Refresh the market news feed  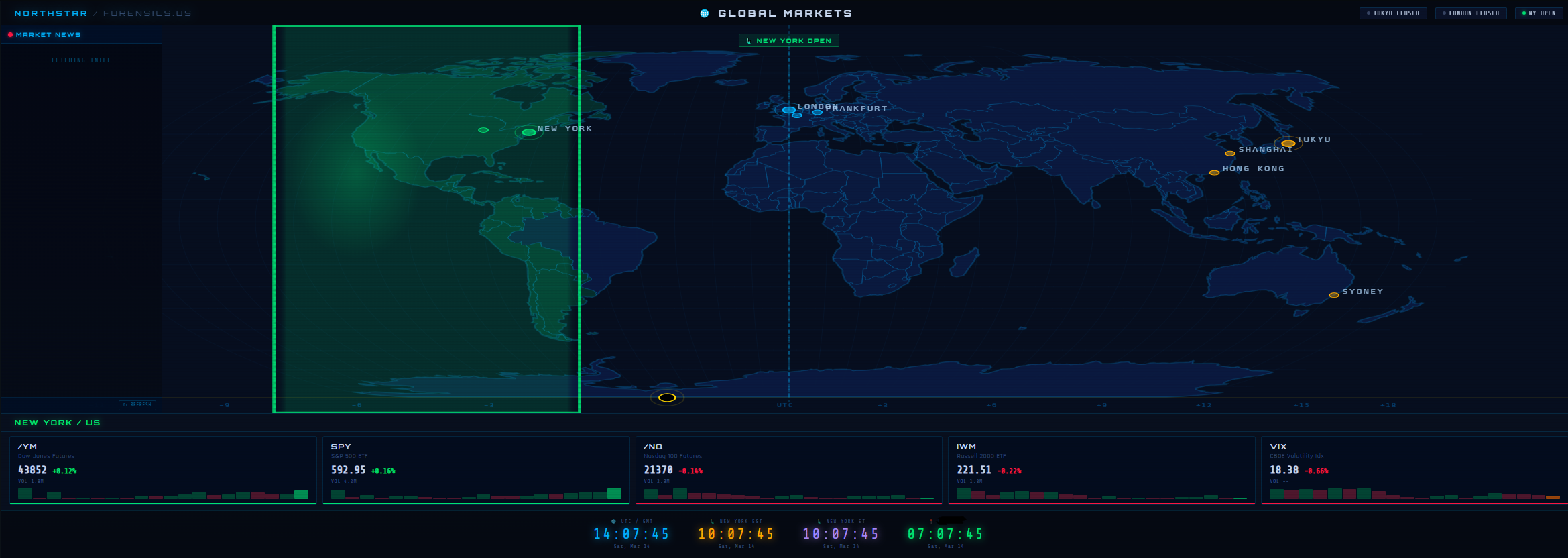(x=137, y=405)
